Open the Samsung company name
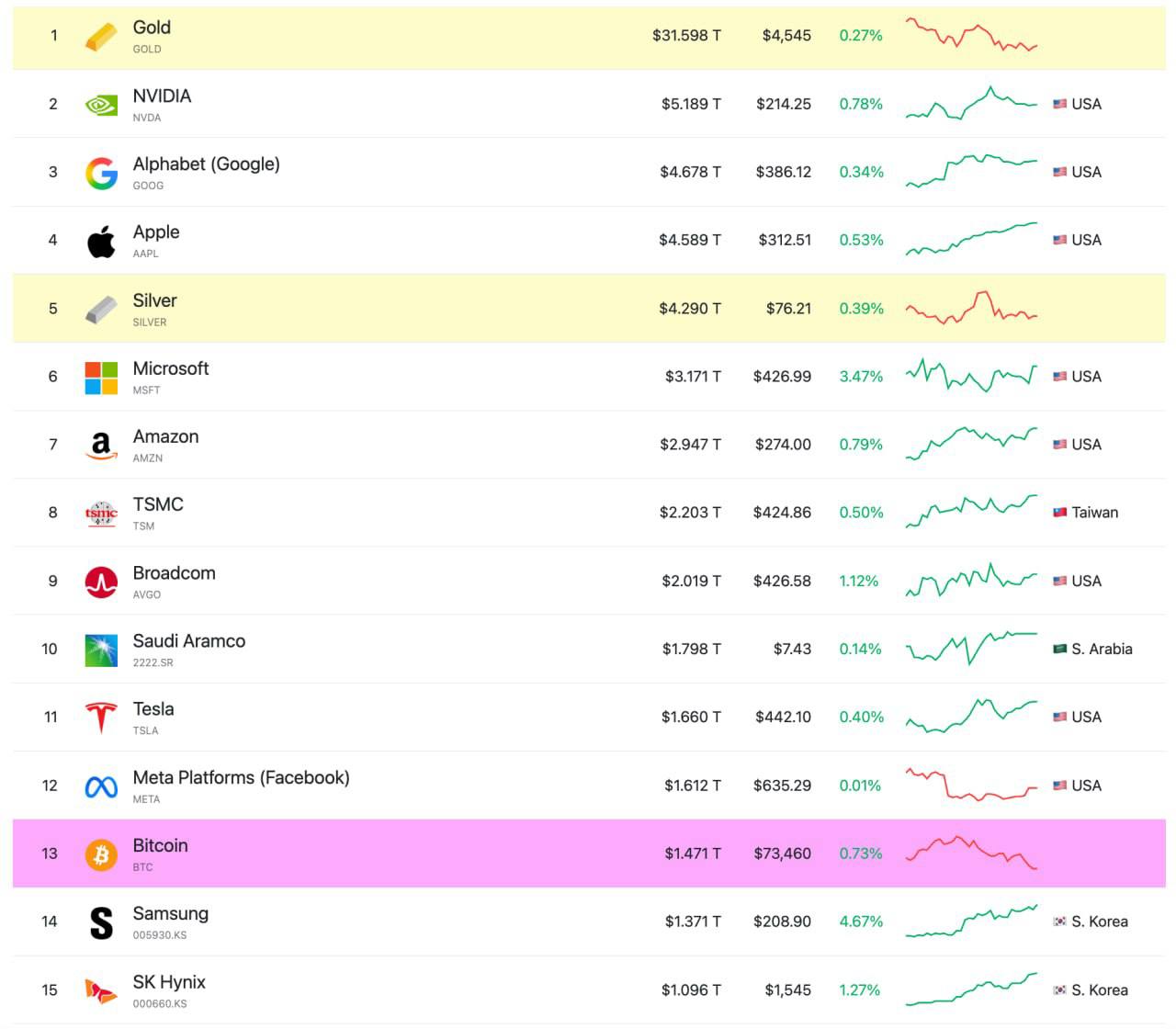Viewport: 1176px width, 1029px height. (170, 914)
